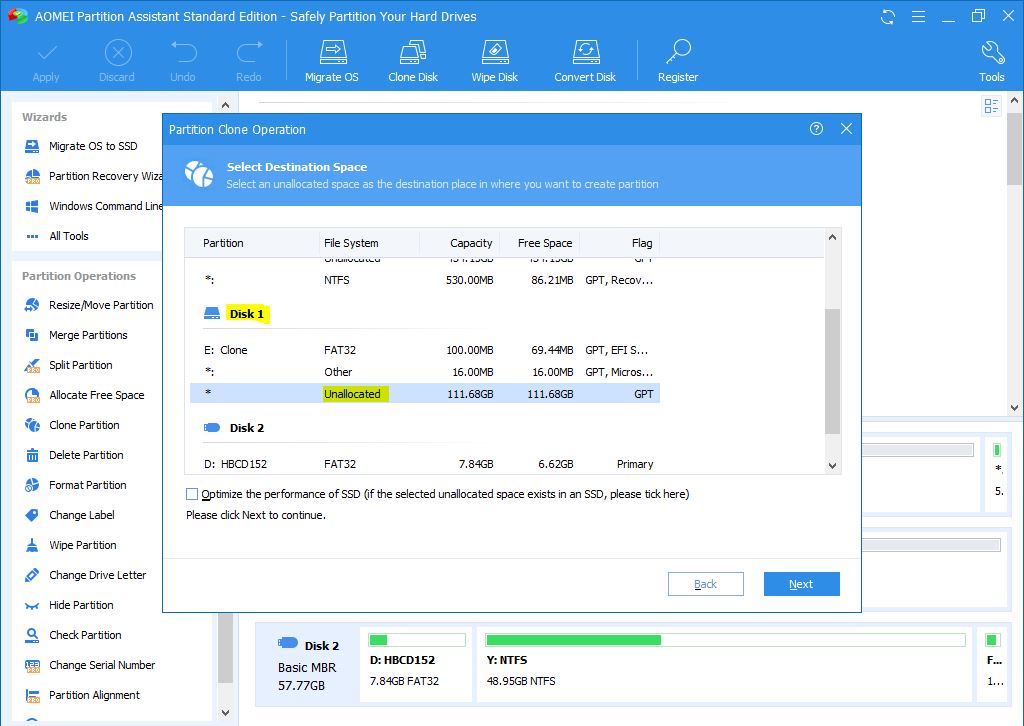Select Merge Partitions operation
Viewport: 1024px width, 726px height.
point(88,335)
